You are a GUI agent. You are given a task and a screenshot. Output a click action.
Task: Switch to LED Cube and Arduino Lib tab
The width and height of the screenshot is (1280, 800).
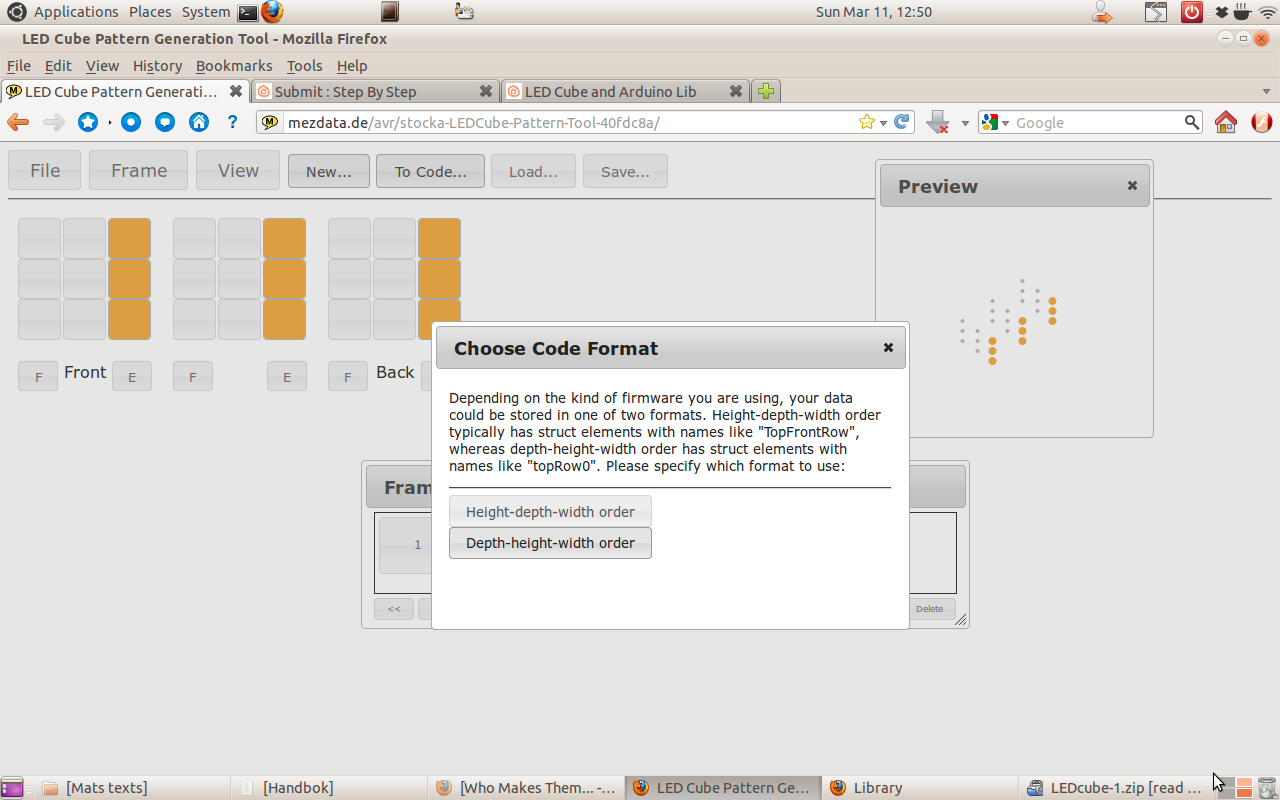pos(625,91)
